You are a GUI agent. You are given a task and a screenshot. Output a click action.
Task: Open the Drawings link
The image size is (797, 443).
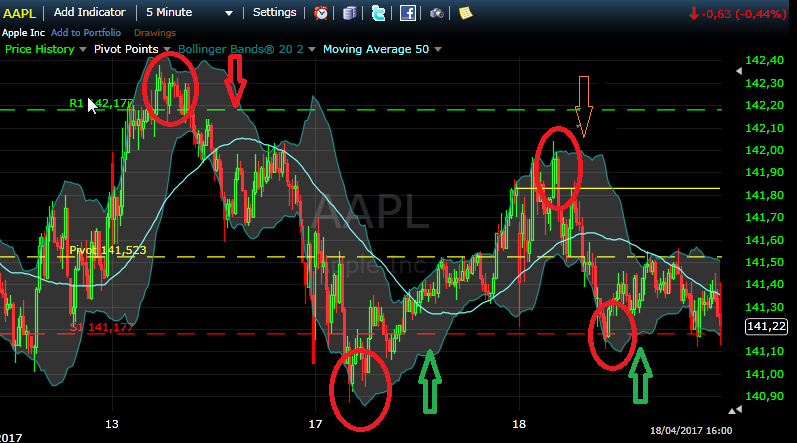click(x=155, y=33)
